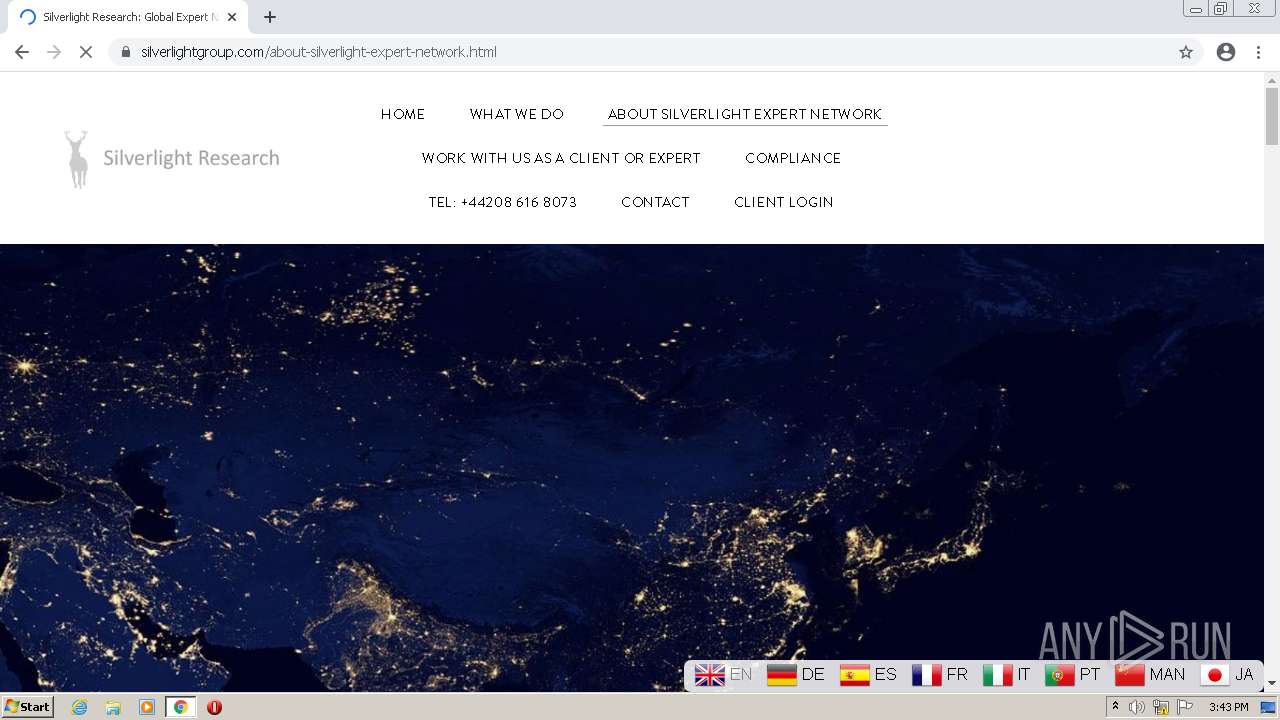Open the network tray icon
This screenshot has height=720, width=1280.
click(x=1161, y=707)
